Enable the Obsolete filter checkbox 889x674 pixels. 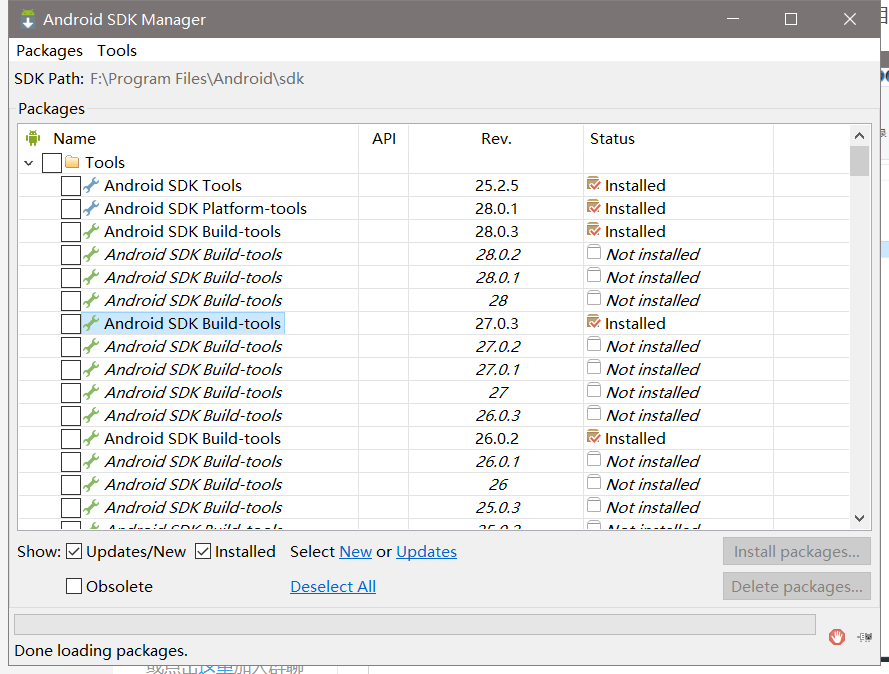pyautogui.click(x=74, y=586)
